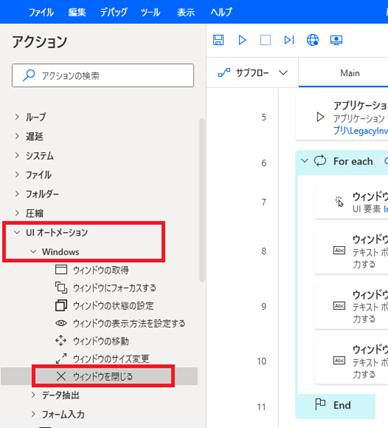Screen dimensions: 388x428
Task: Click the ウィンドウの状態の設定 icon
Action: 61,305
